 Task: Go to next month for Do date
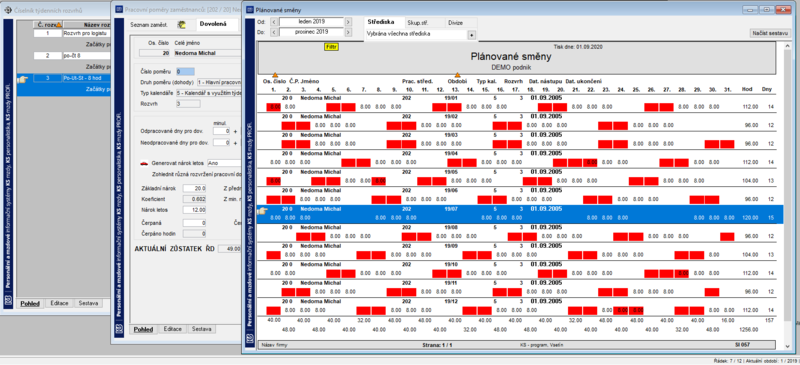tap(348, 32)
